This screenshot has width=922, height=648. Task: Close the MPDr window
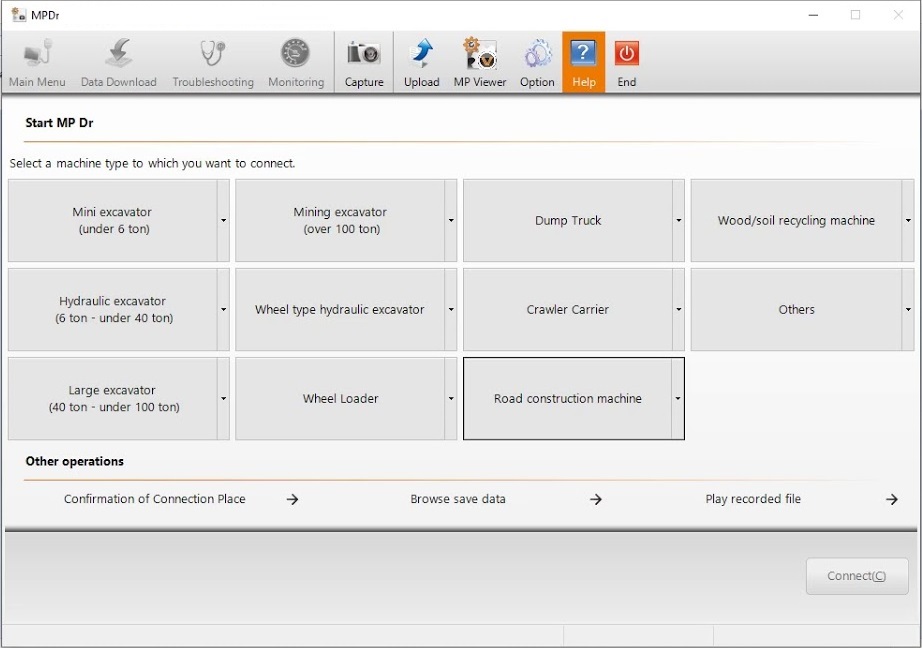pyautogui.click(x=898, y=15)
